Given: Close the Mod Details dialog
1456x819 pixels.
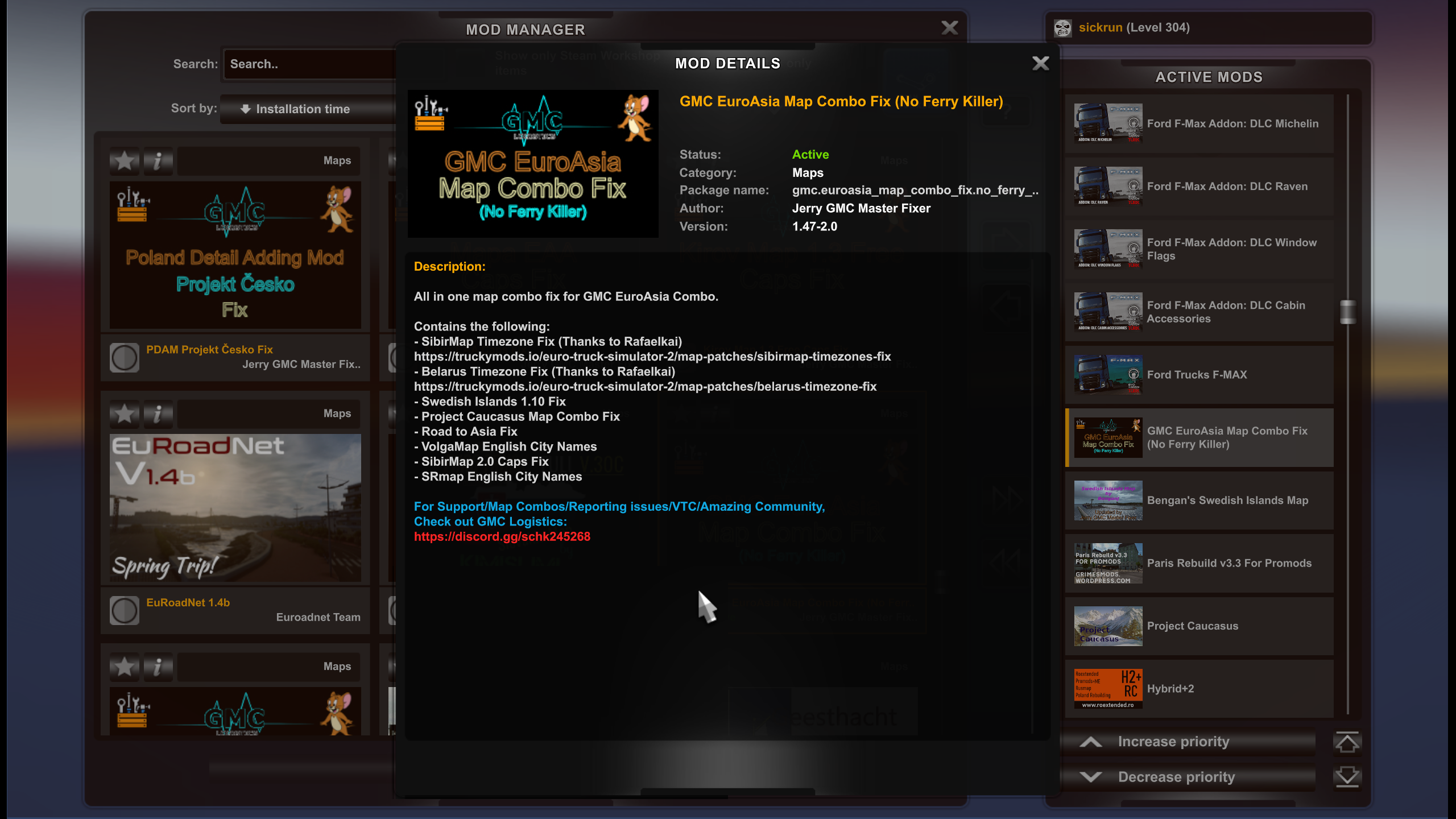Looking at the screenshot, I should [x=1040, y=63].
